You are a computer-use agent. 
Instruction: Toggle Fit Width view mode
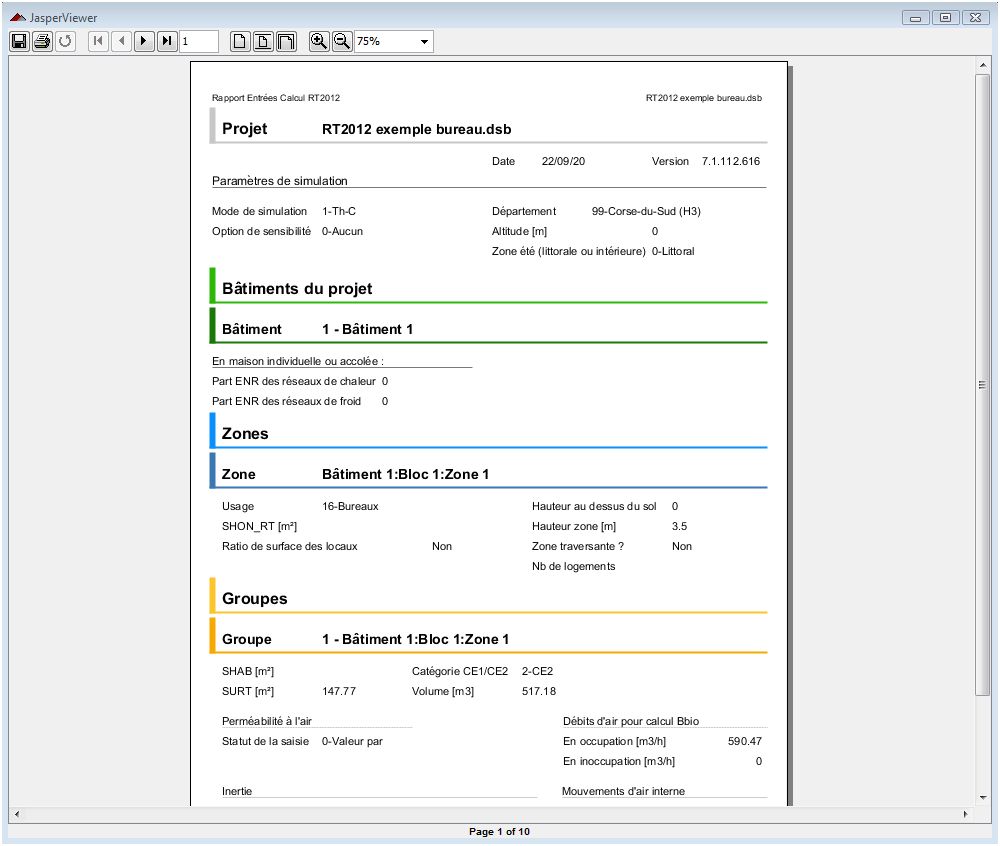pos(286,41)
